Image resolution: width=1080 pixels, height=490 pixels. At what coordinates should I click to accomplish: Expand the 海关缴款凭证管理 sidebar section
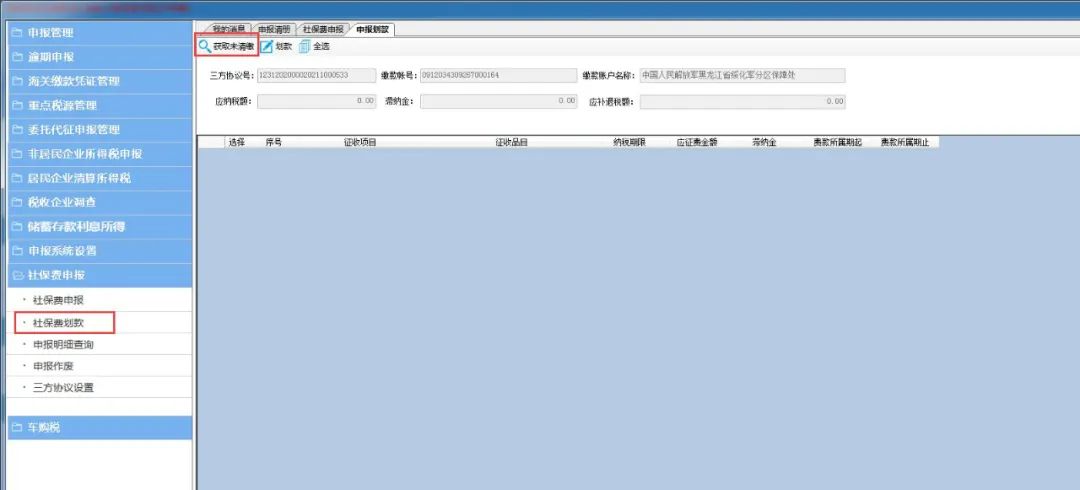[x=101, y=81]
